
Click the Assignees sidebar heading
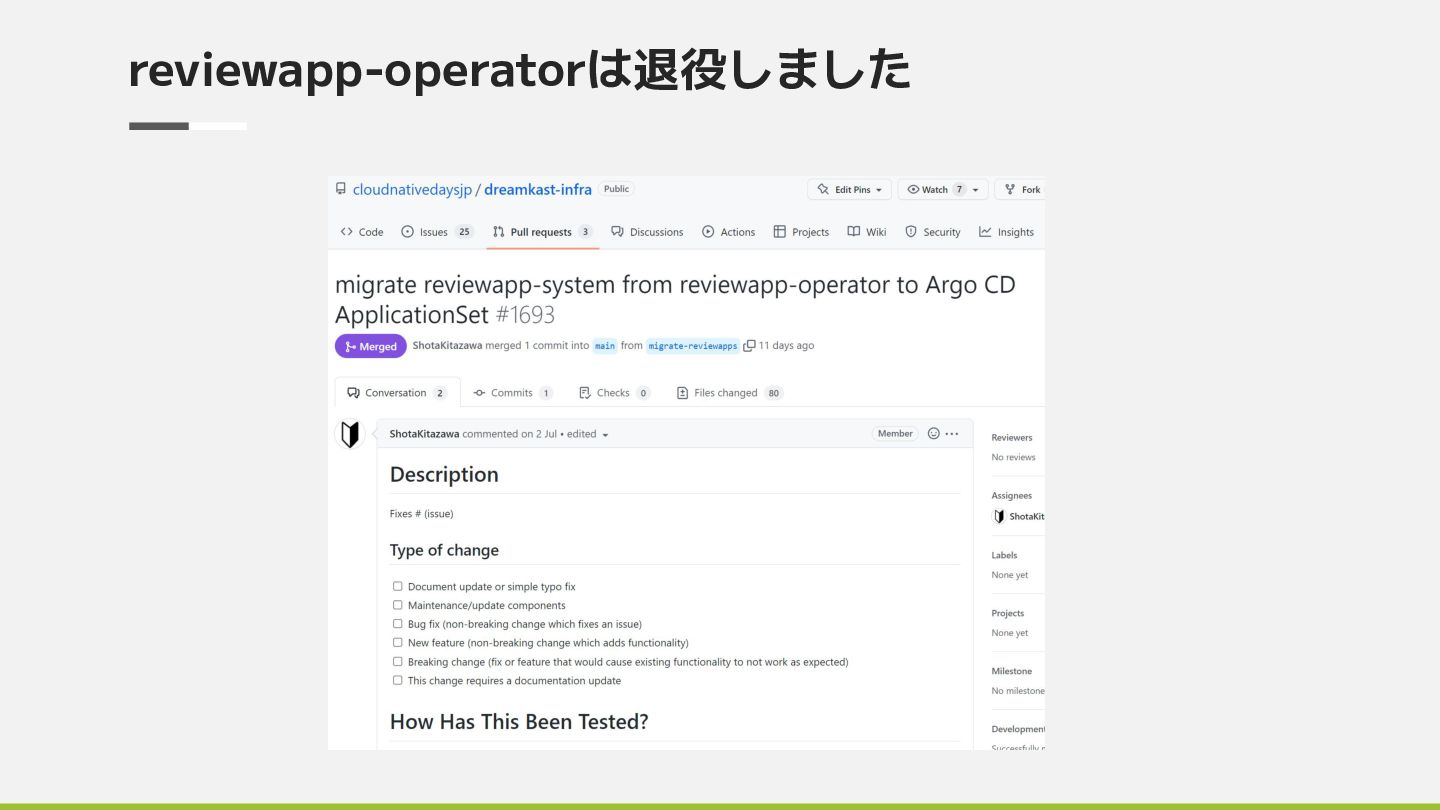point(1012,496)
